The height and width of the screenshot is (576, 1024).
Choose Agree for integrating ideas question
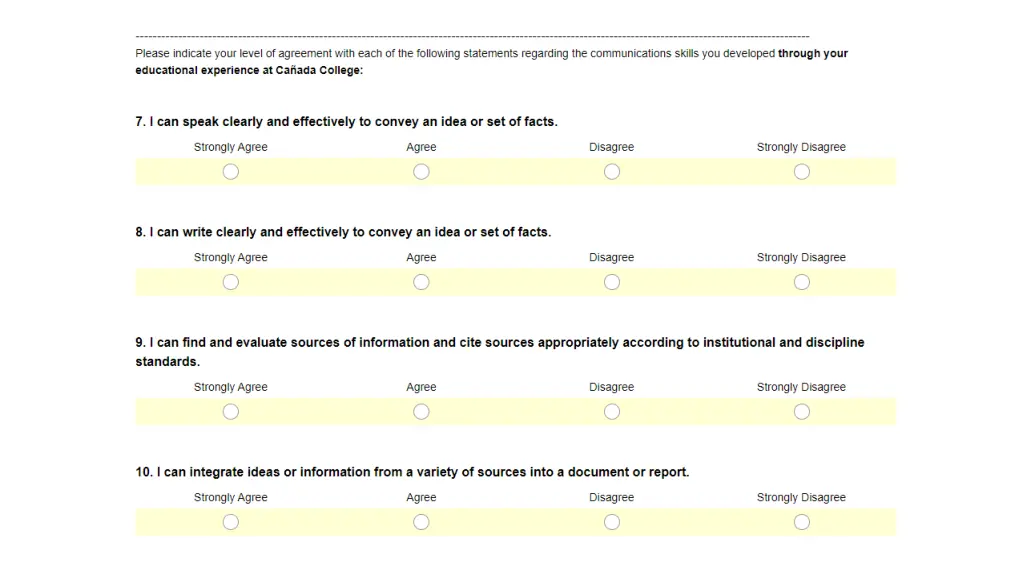(421, 522)
